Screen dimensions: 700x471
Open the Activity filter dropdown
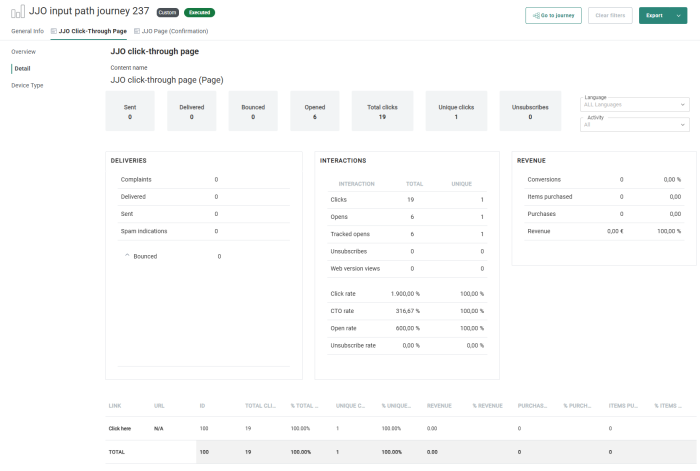point(635,124)
